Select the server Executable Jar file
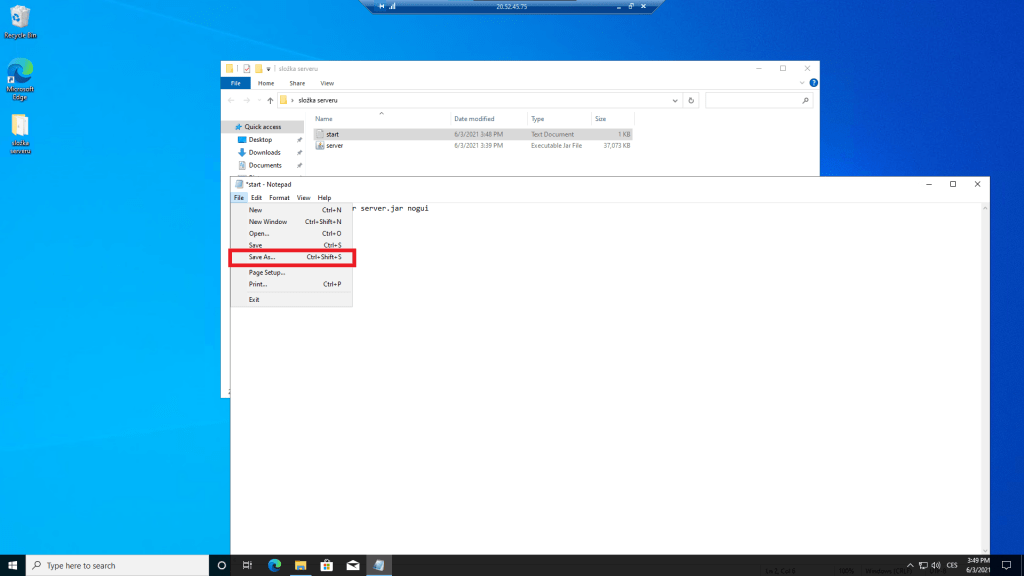This screenshot has height=576, width=1024. coord(334,145)
